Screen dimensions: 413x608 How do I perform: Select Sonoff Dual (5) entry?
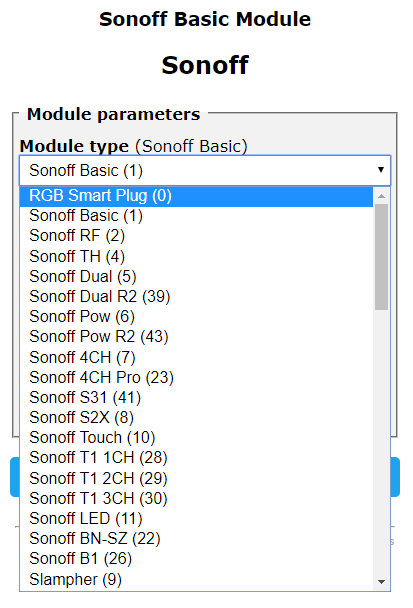196,276
